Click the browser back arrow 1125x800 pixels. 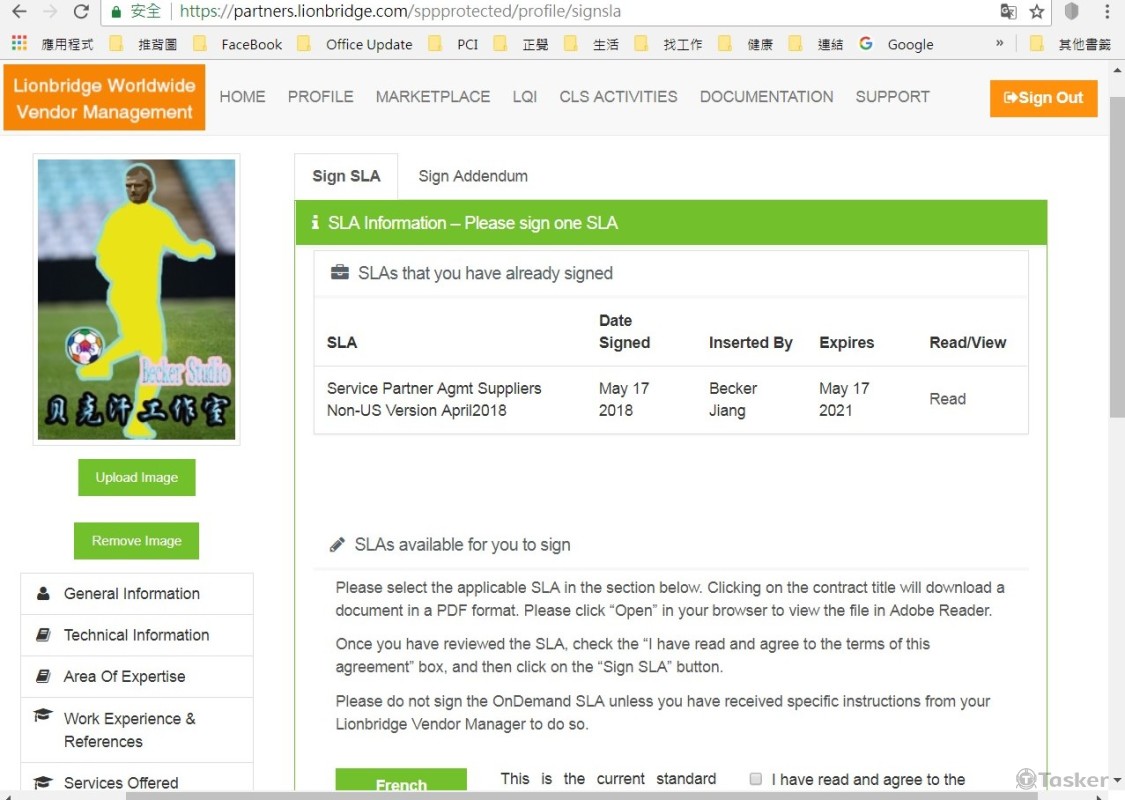coord(19,12)
